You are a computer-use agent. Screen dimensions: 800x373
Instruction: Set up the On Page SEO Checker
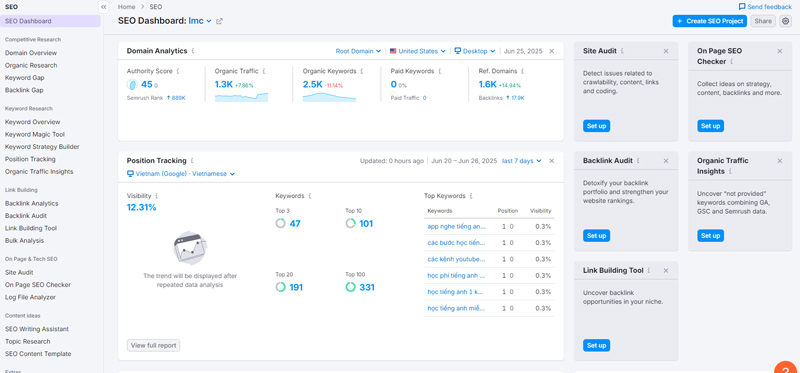click(710, 126)
